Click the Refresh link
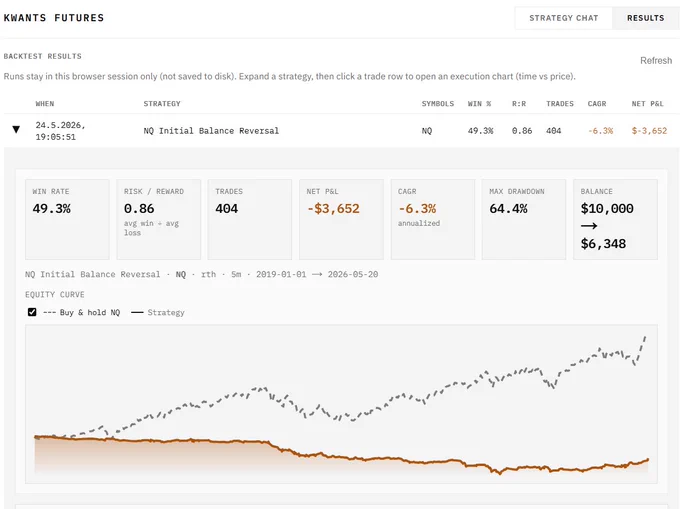The width and height of the screenshot is (680, 509). [656, 61]
